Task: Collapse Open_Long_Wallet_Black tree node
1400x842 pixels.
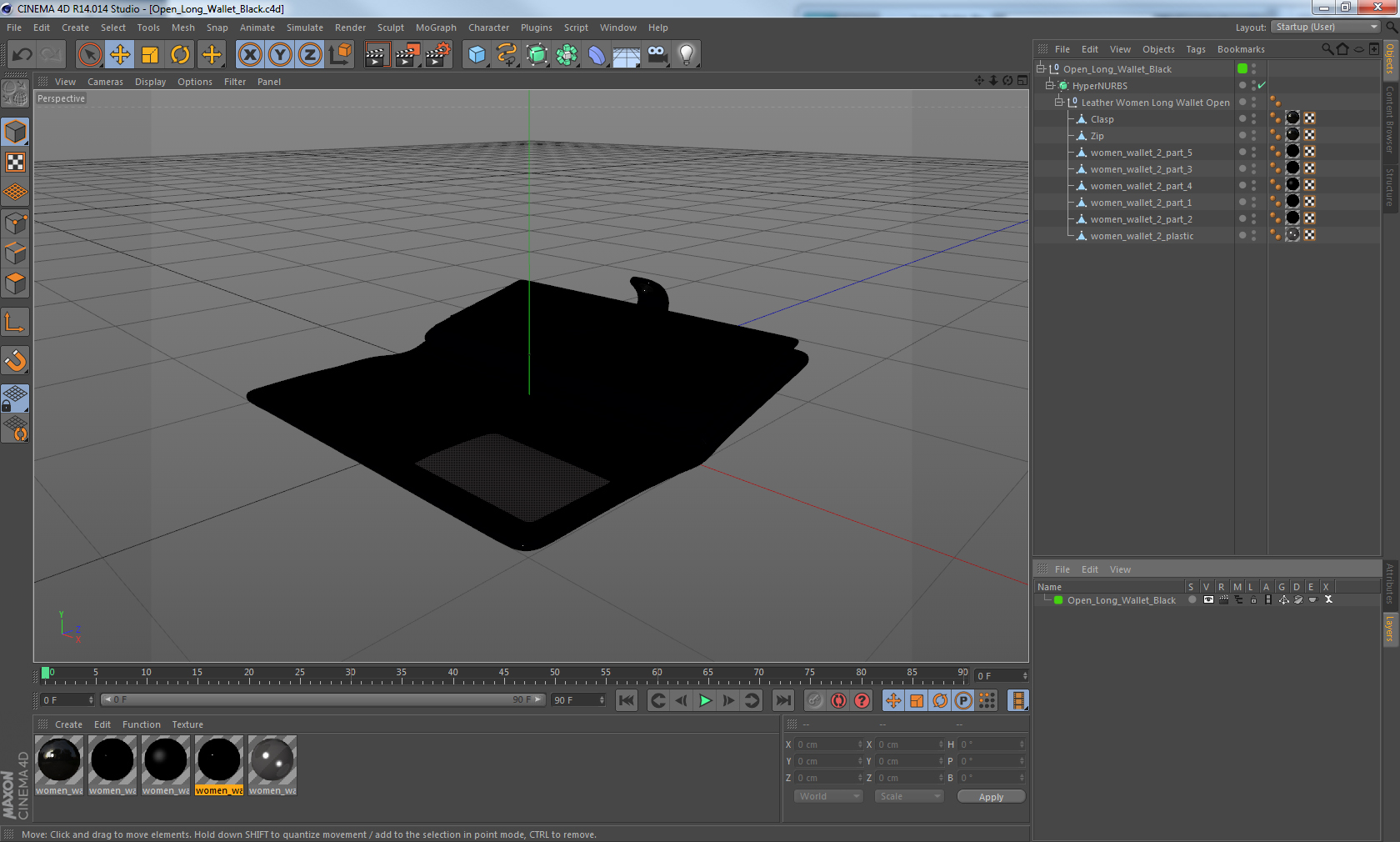Action: coord(1041,68)
